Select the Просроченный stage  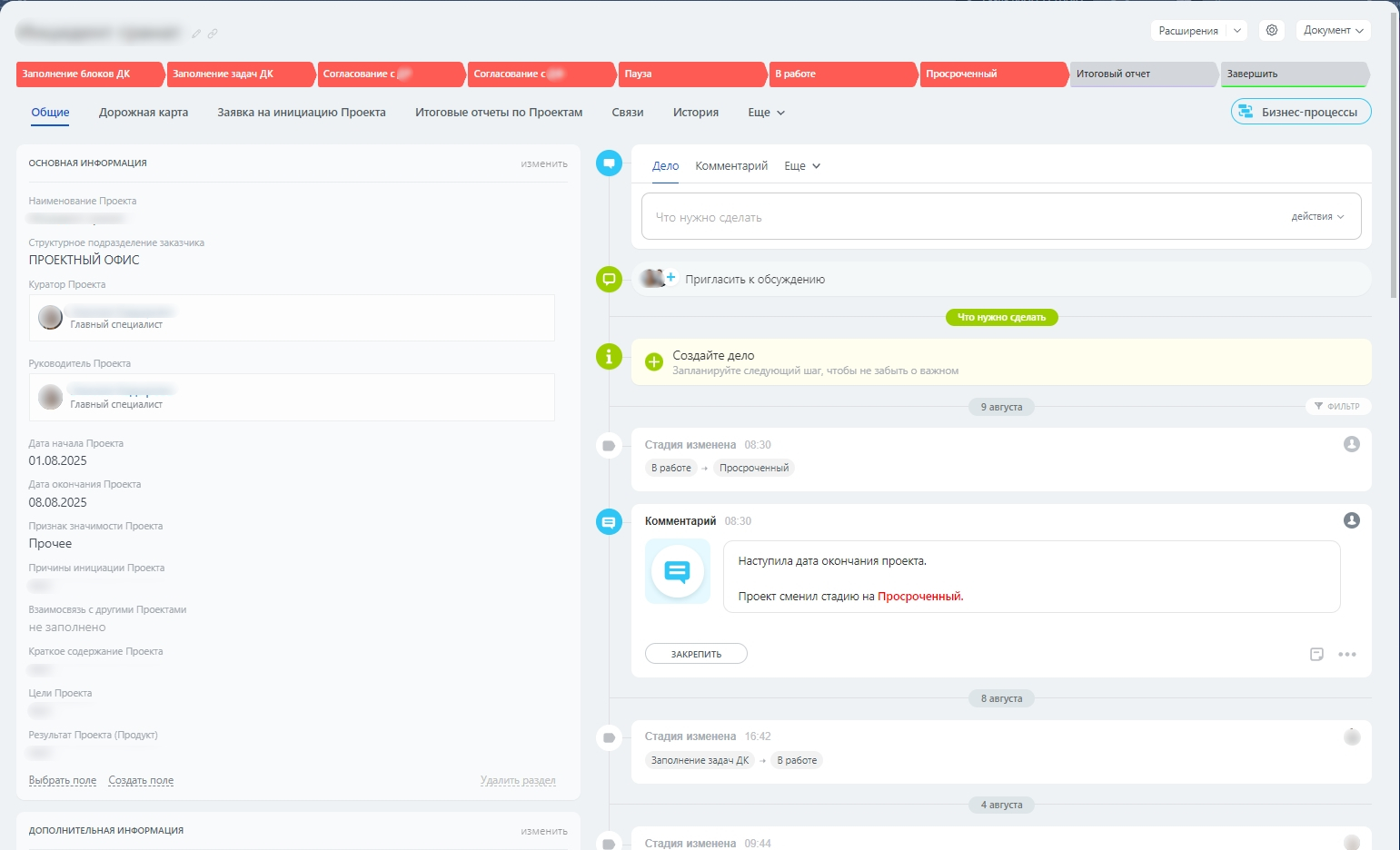[993, 74]
